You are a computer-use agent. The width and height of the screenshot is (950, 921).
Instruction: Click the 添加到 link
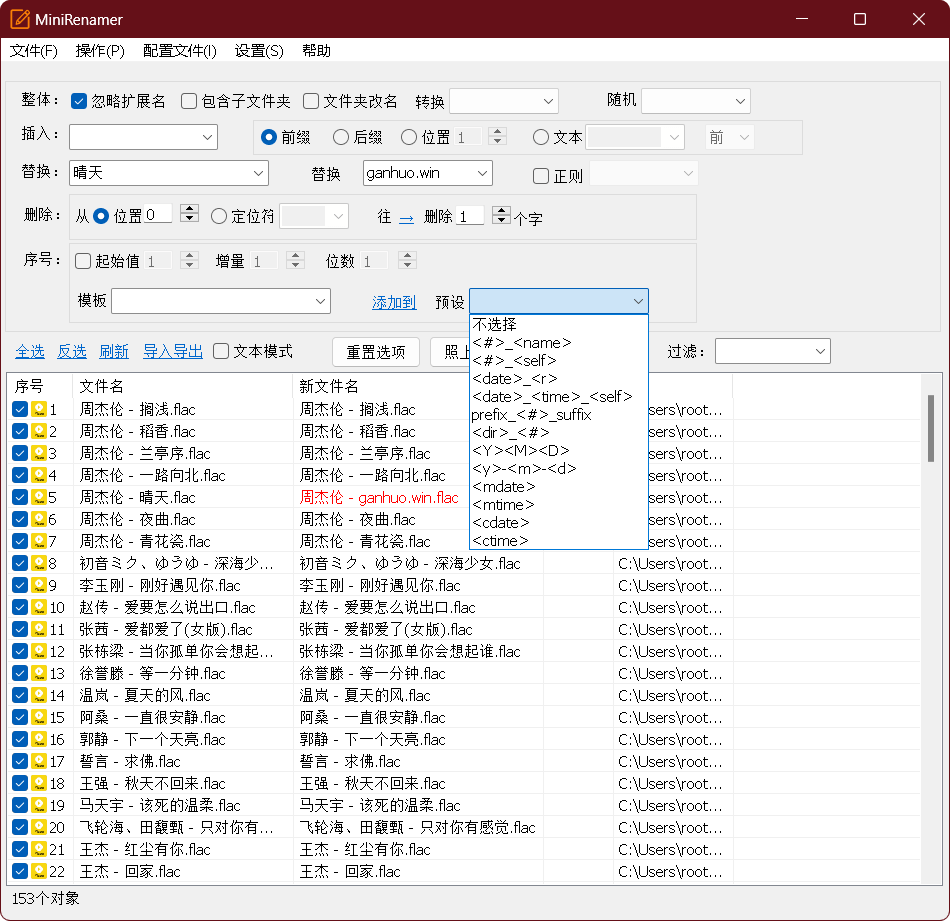pos(394,302)
